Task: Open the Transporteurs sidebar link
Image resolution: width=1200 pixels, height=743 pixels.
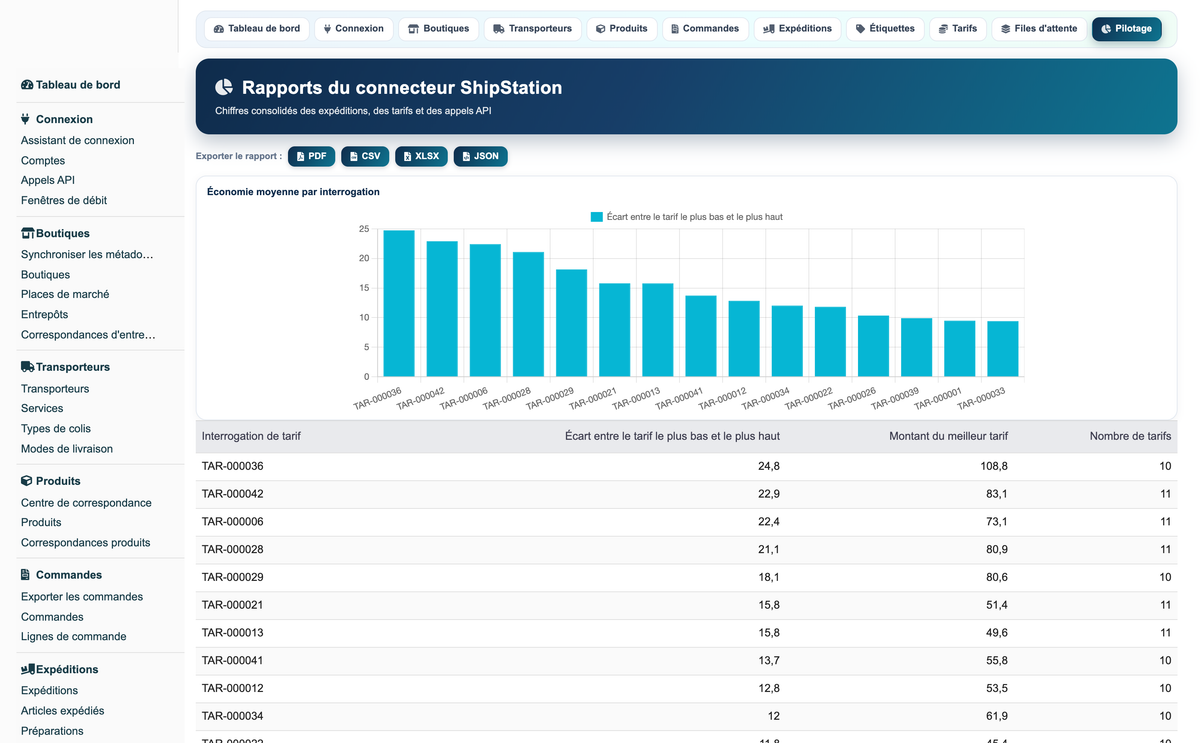Action: point(55,389)
